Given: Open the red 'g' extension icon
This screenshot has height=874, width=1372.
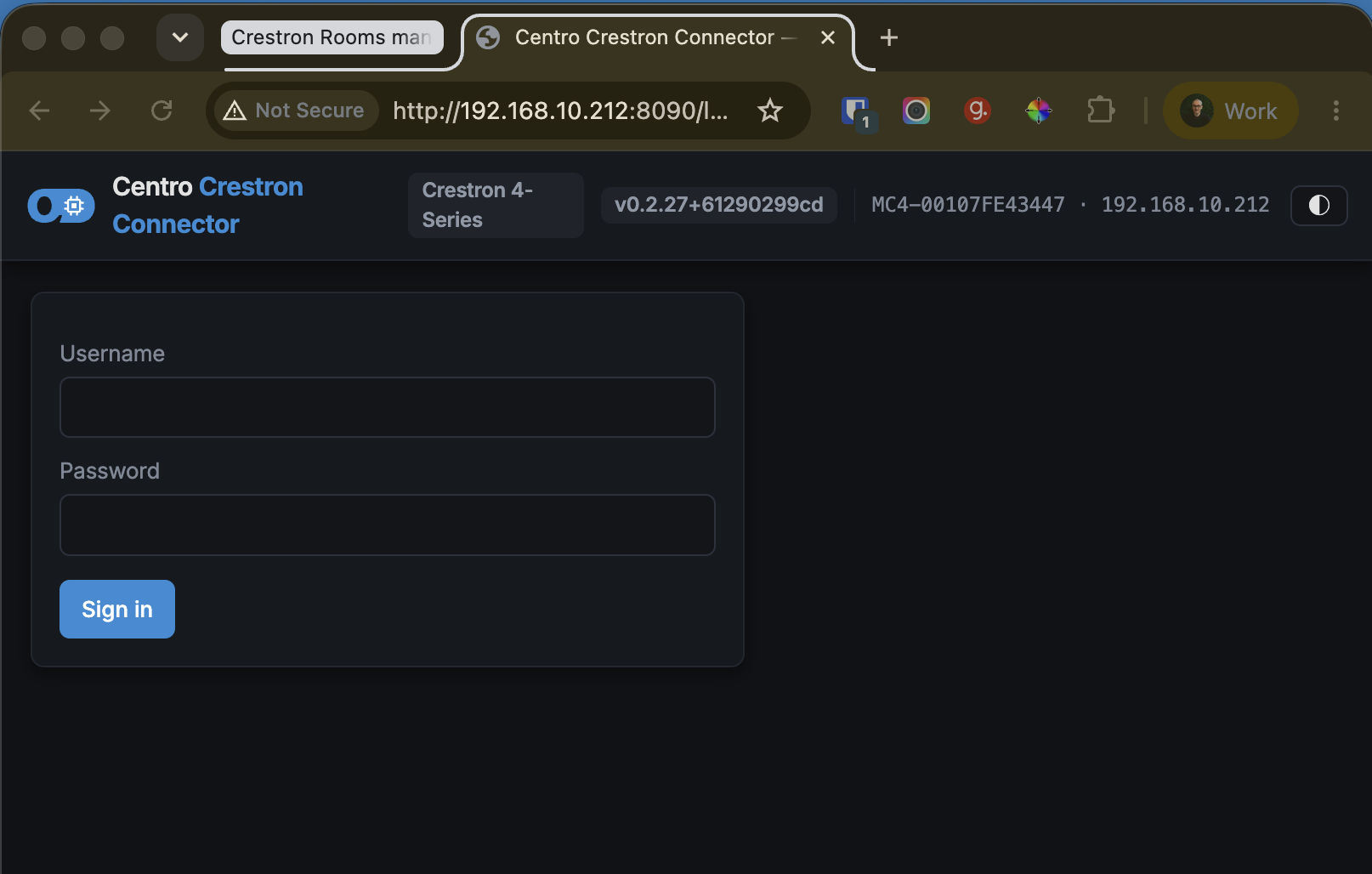Looking at the screenshot, I should click(978, 111).
